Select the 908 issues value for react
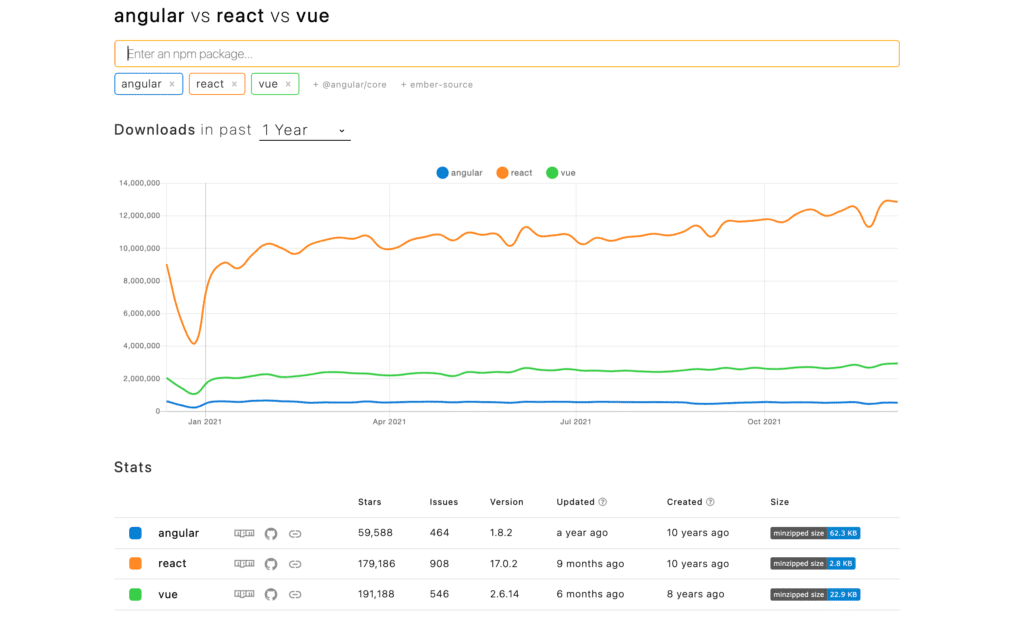Screen dimensions: 1024x626 [x=440, y=563]
